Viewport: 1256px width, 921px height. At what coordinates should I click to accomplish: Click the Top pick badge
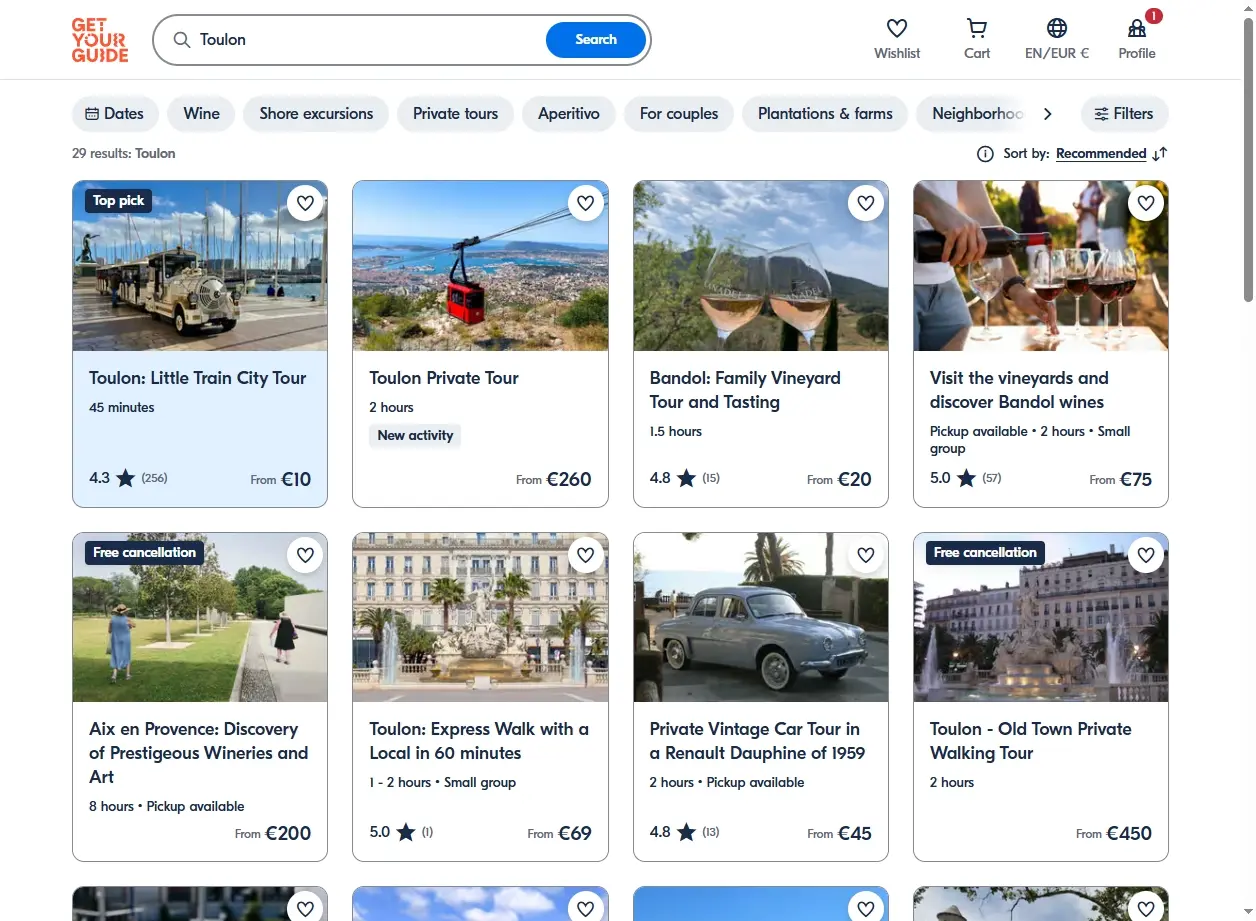pyautogui.click(x=118, y=201)
